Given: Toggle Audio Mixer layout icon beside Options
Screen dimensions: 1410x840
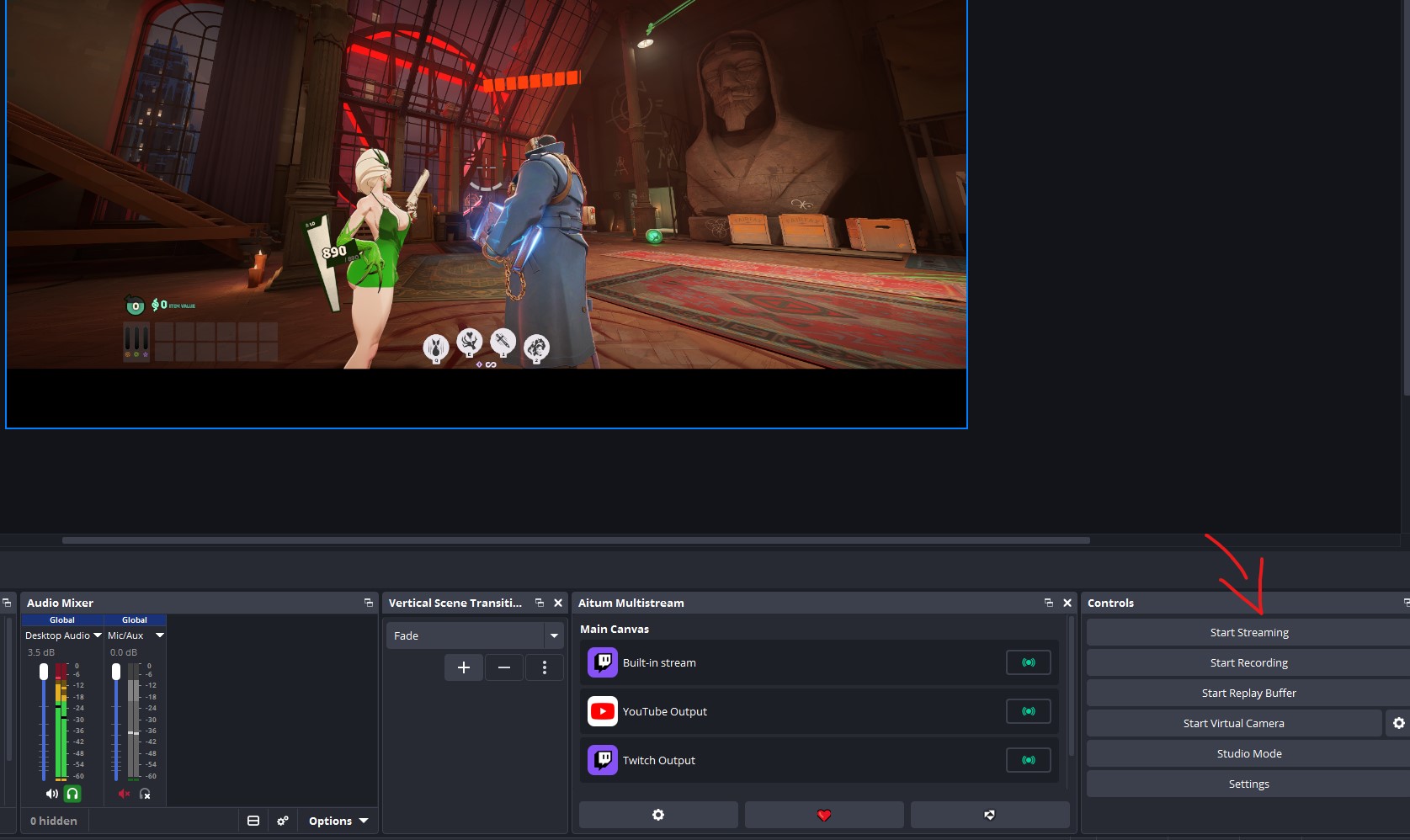Looking at the screenshot, I should (253, 821).
